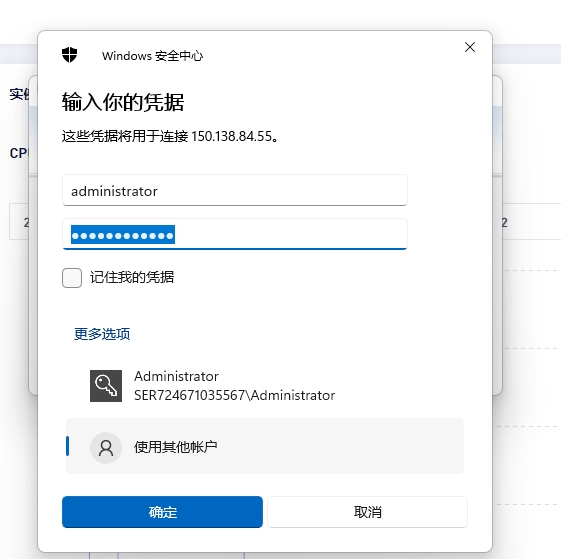Click the blue selection bar beside 使用其他帐户
This screenshot has height=559, width=561.
68,446
